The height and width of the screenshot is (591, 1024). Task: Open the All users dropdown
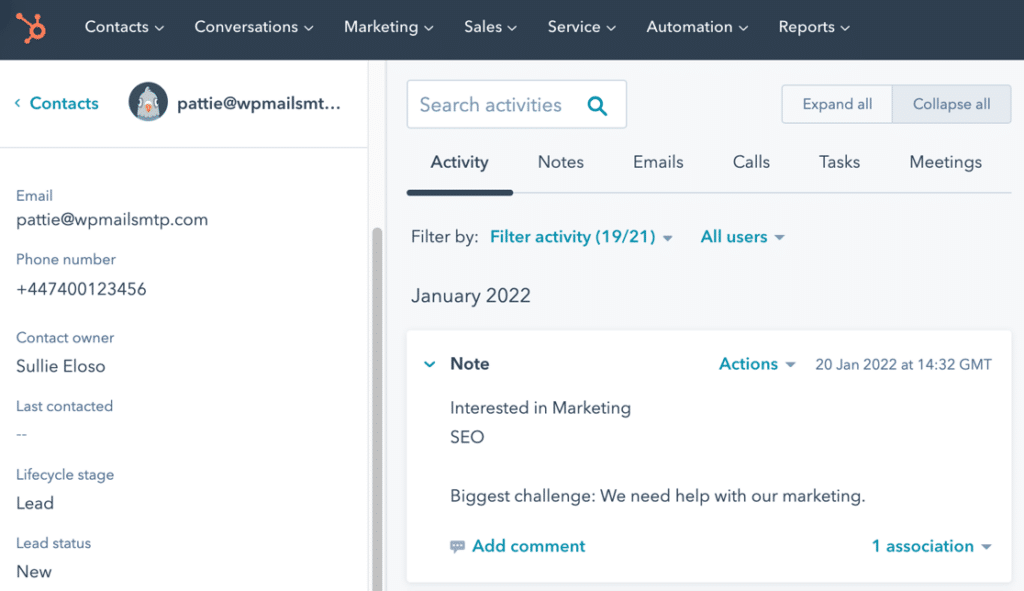pyautogui.click(x=741, y=237)
